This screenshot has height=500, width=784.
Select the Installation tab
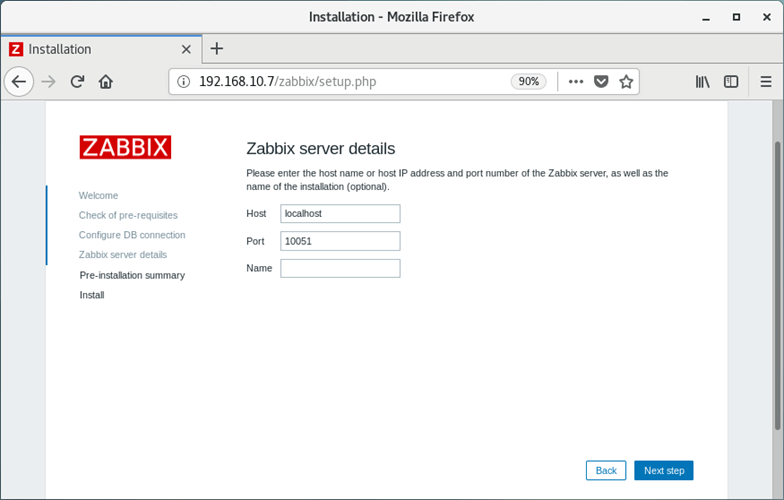(102, 49)
